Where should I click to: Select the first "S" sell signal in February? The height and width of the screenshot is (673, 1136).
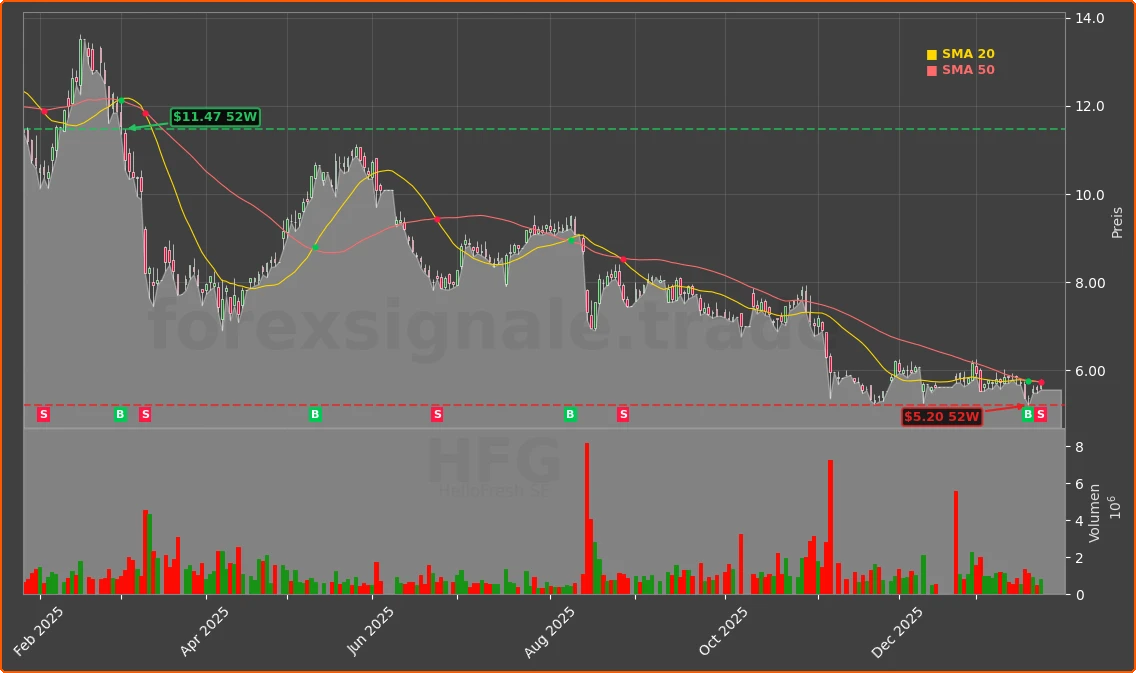[x=43, y=414]
